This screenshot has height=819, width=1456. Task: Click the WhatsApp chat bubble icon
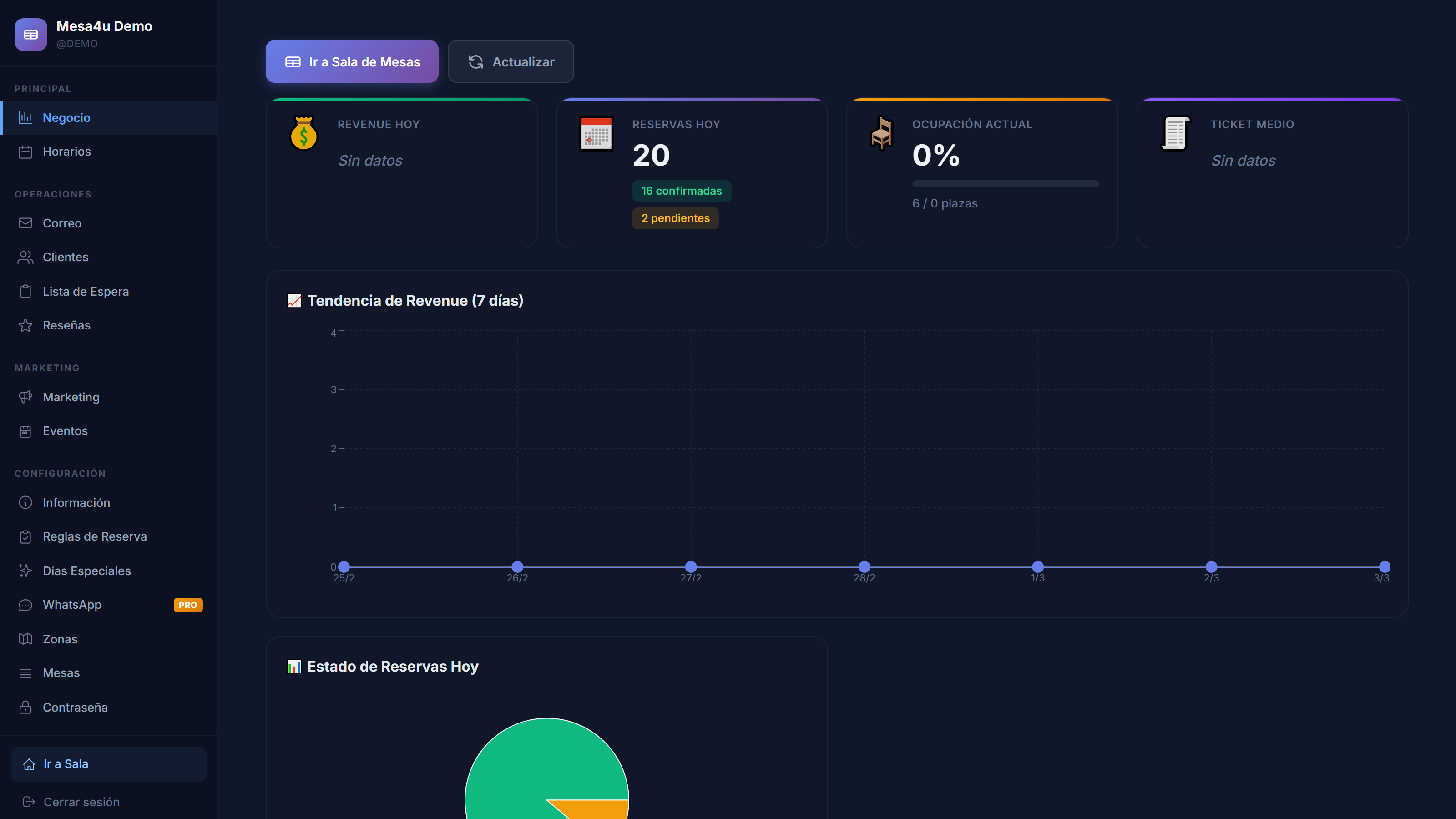point(25,605)
